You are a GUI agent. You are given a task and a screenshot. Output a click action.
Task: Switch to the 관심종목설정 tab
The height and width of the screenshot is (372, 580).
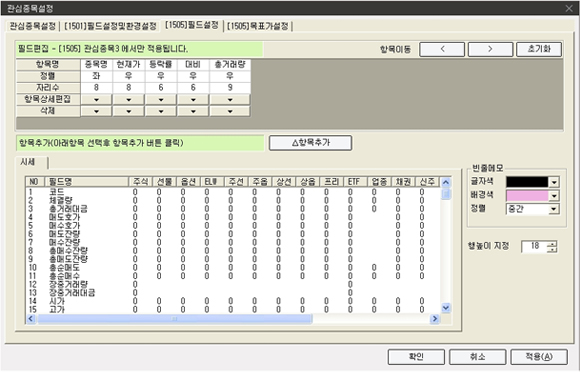coord(32,26)
